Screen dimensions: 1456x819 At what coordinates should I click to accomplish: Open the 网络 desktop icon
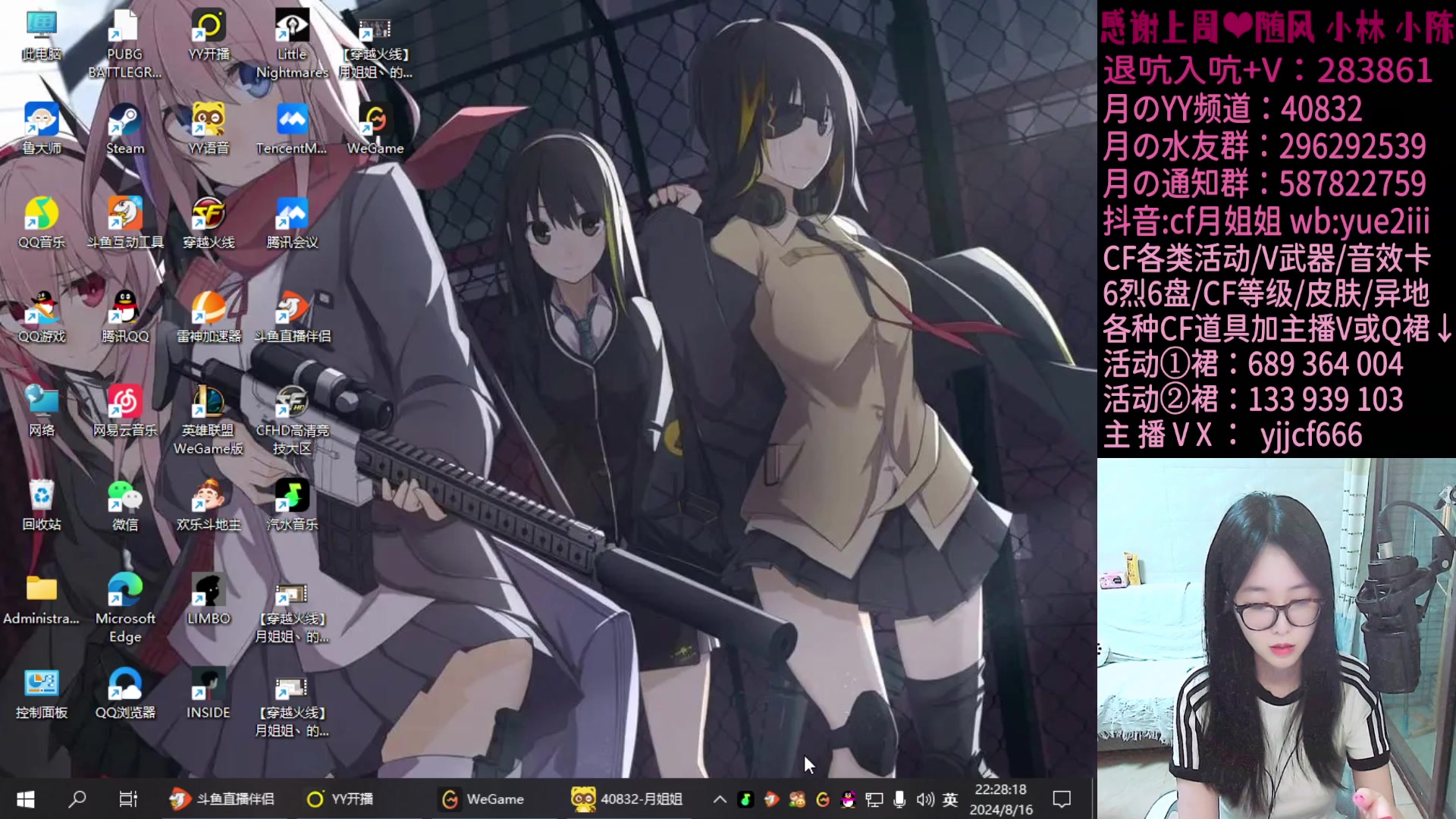tap(42, 411)
